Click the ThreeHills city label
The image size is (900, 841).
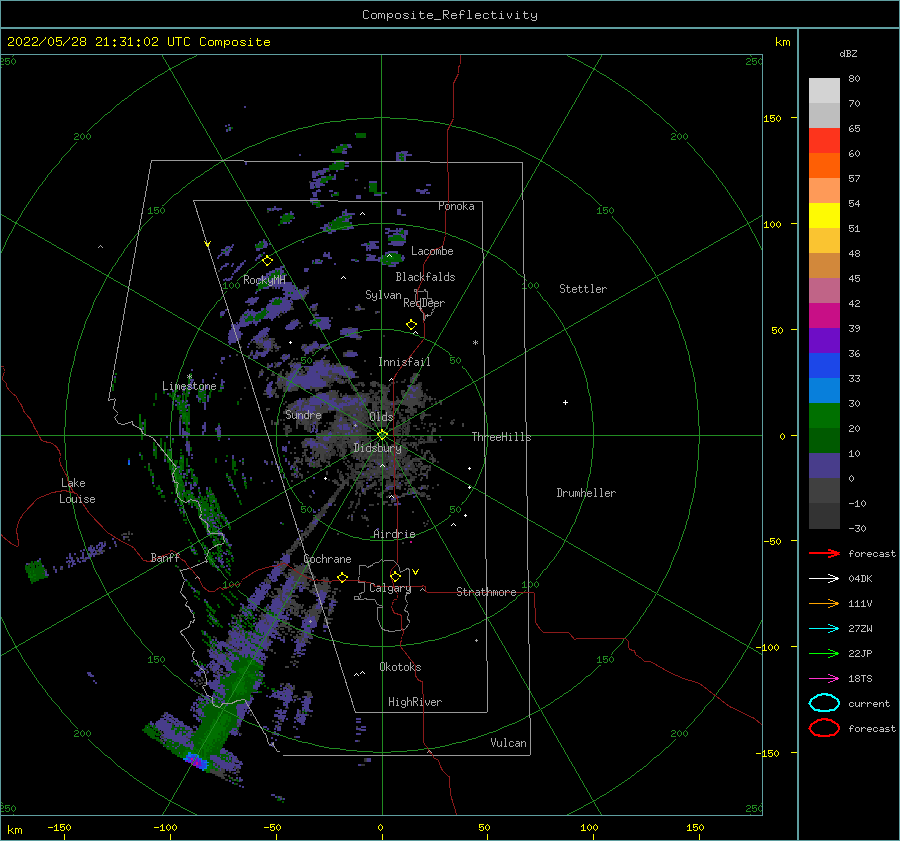pyautogui.click(x=502, y=437)
